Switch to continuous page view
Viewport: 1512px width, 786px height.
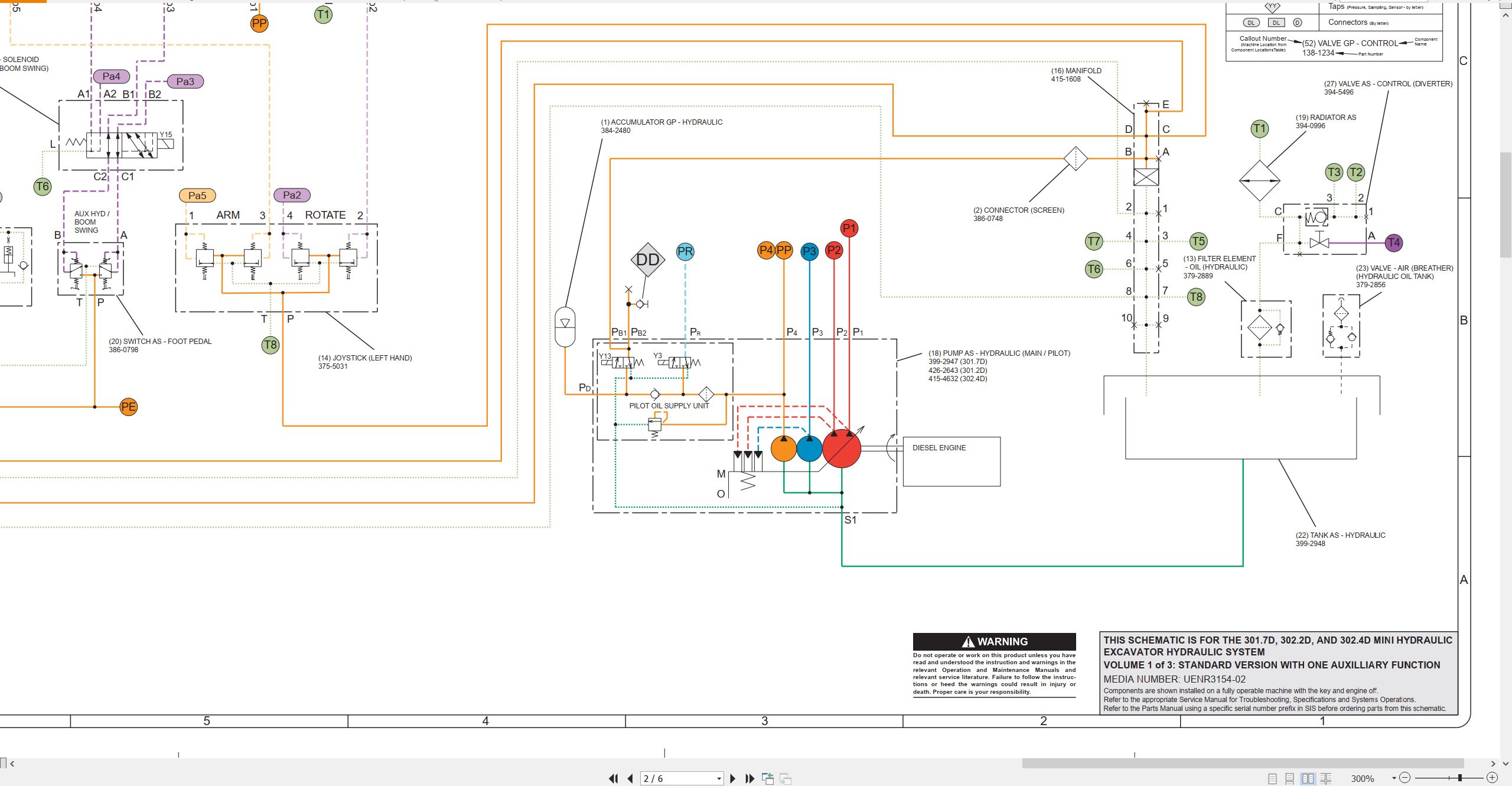tap(1290, 778)
